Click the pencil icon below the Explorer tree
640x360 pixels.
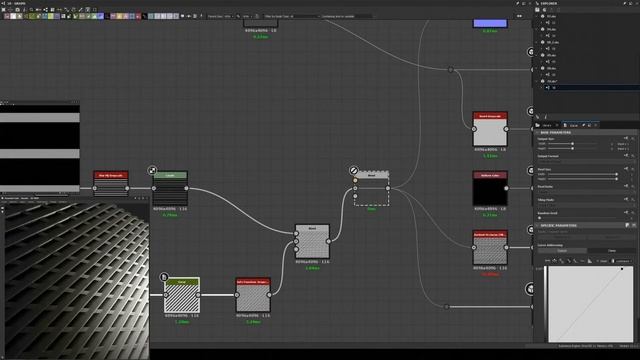click(538, 117)
